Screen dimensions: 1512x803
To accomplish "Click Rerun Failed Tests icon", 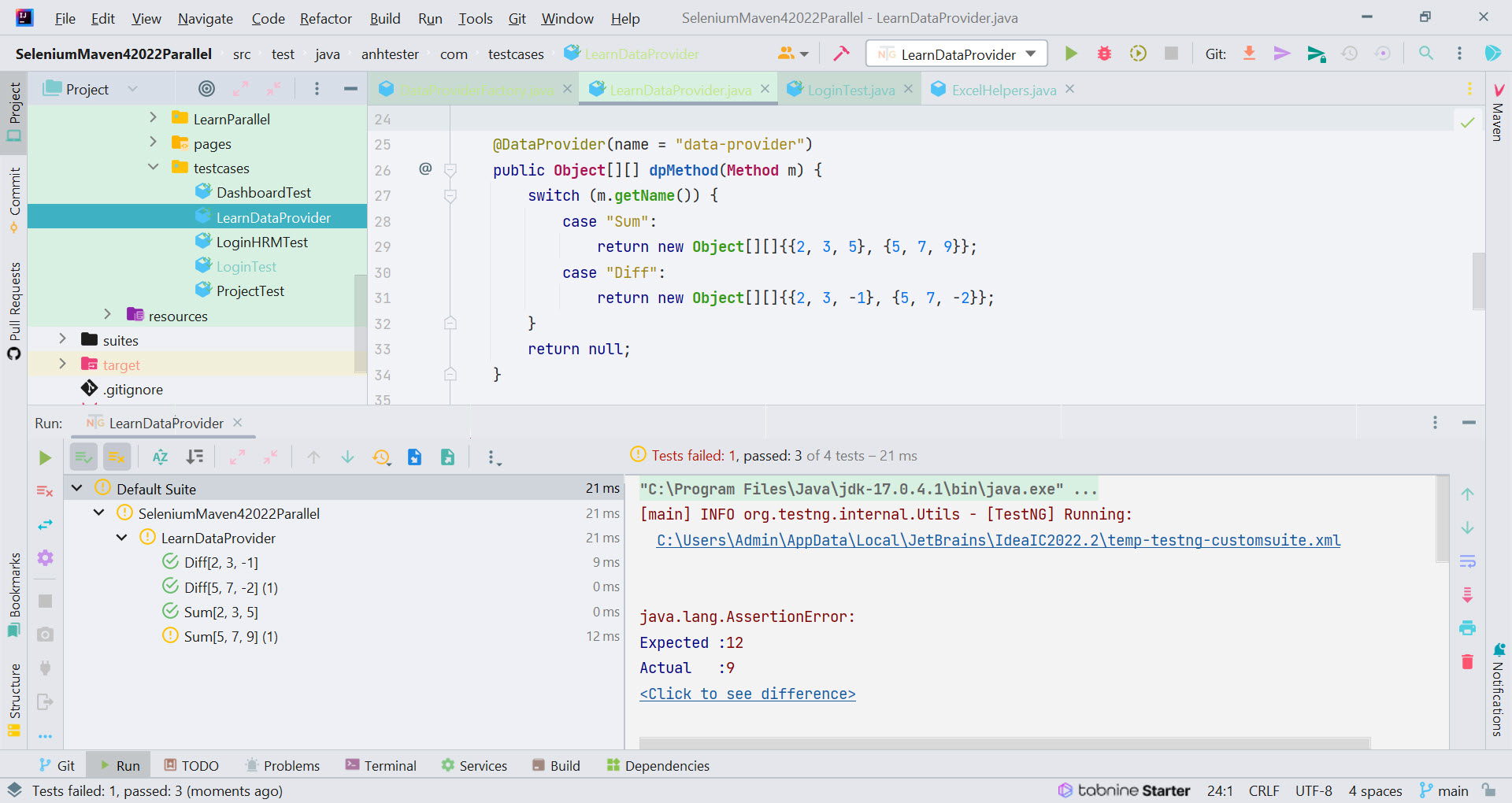I will click(x=45, y=491).
